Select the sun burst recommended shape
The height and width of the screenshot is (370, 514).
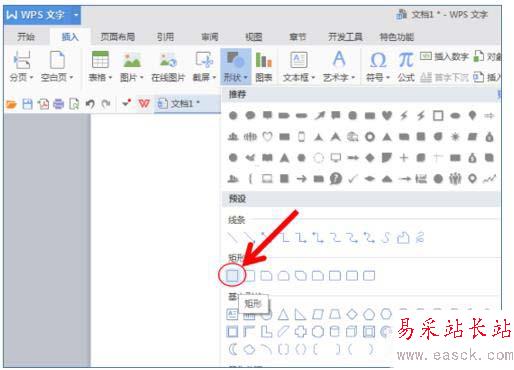(x=455, y=137)
